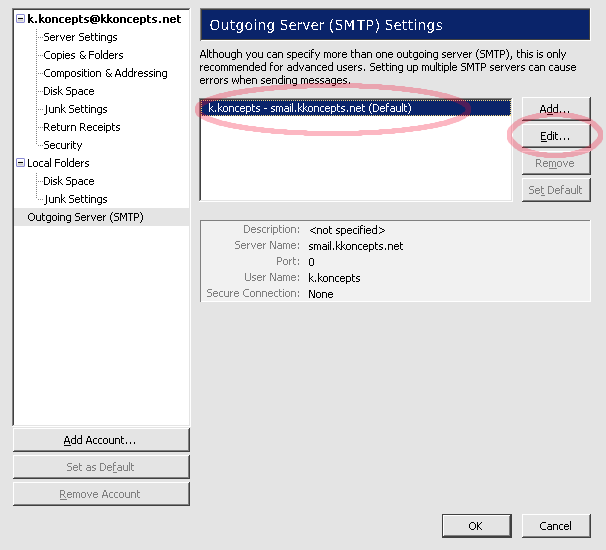Screen dimensions: 606x550
Task: Open Junk Settings under Local Folders
Action: [76, 199]
